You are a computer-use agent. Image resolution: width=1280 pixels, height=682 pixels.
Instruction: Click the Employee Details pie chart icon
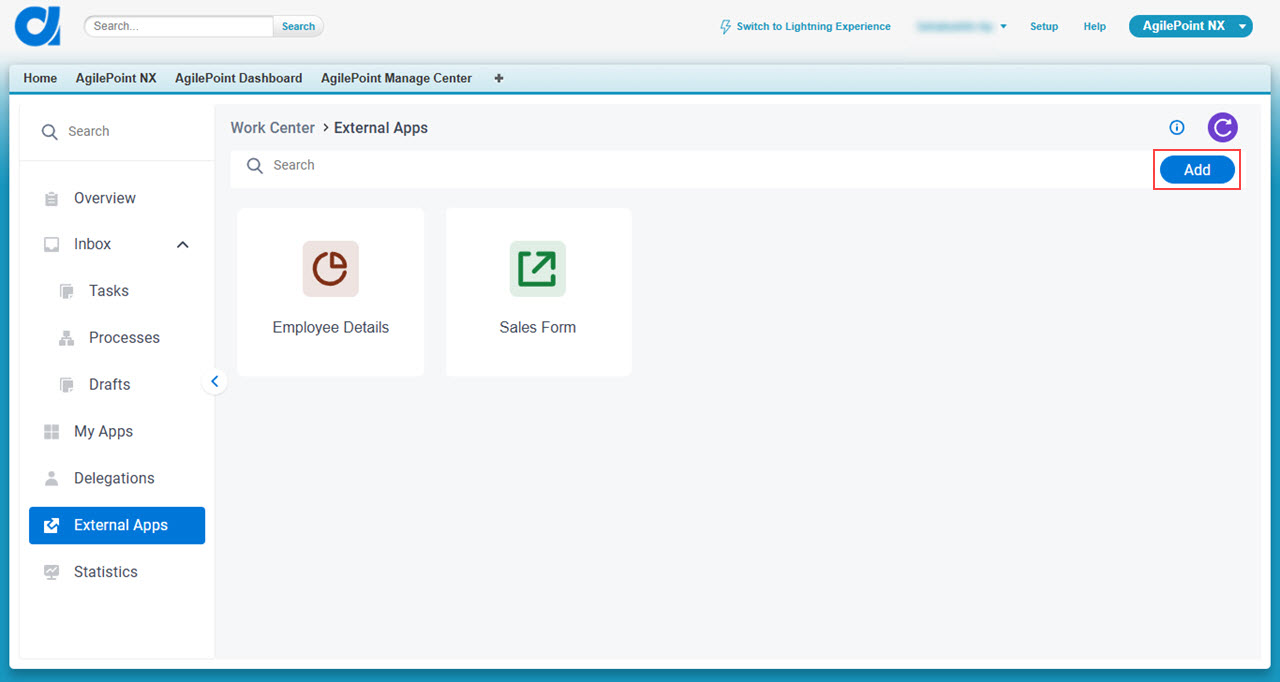click(x=330, y=269)
